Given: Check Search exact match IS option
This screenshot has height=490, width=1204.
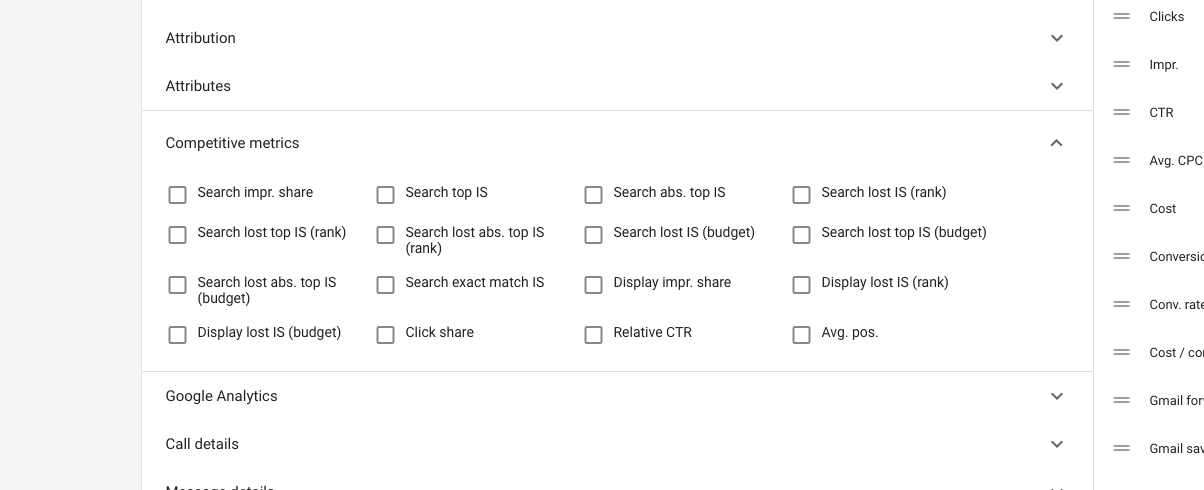Looking at the screenshot, I should point(386,285).
